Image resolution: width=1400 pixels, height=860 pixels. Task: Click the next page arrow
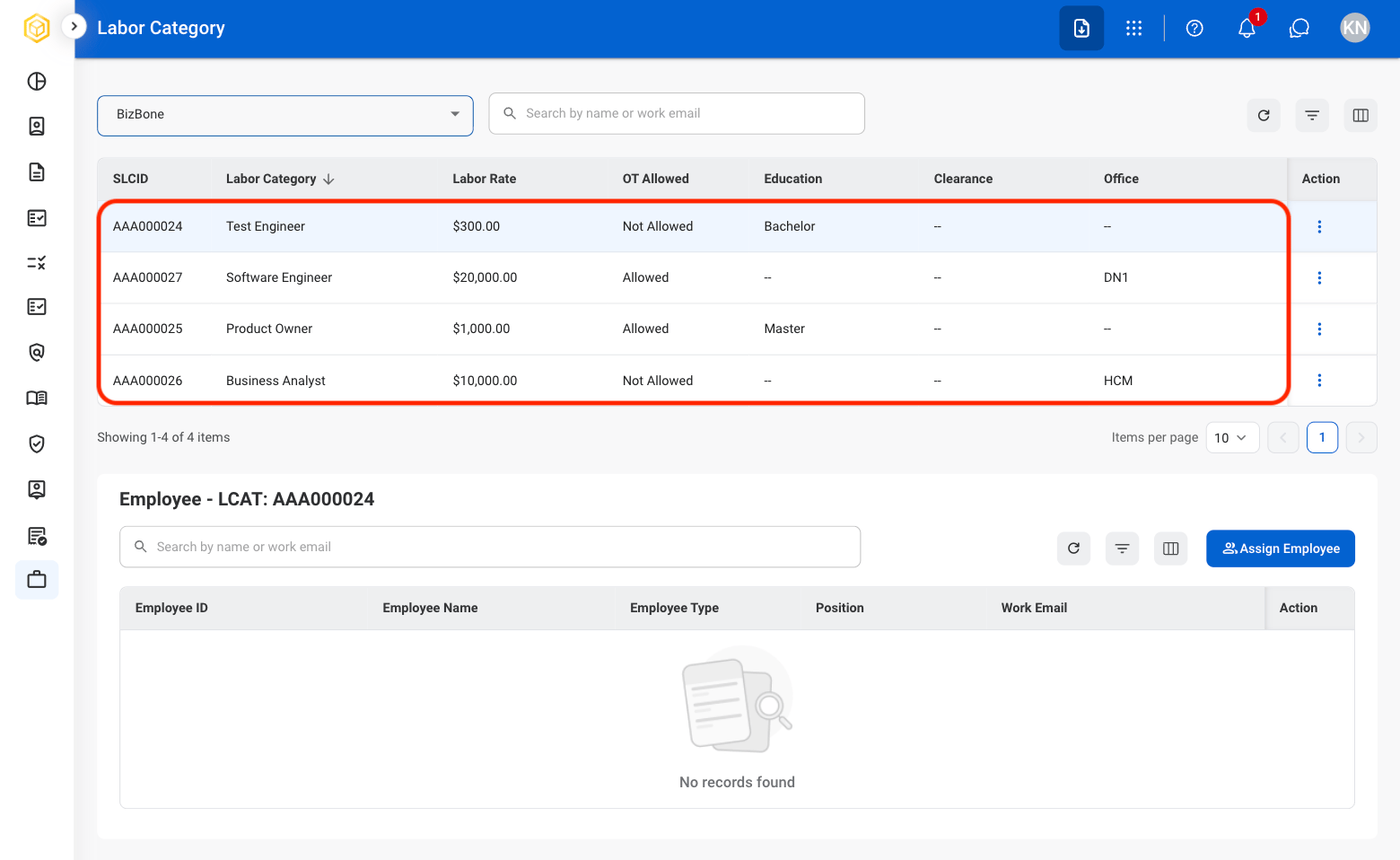tap(1361, 438)
